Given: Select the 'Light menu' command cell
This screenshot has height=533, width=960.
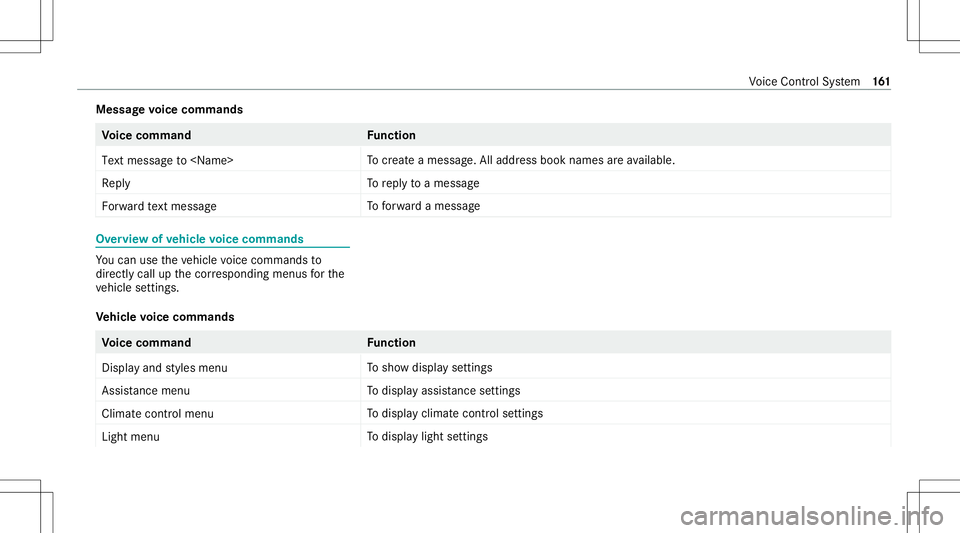Looking at the screenshot, I should coord(228,436).
